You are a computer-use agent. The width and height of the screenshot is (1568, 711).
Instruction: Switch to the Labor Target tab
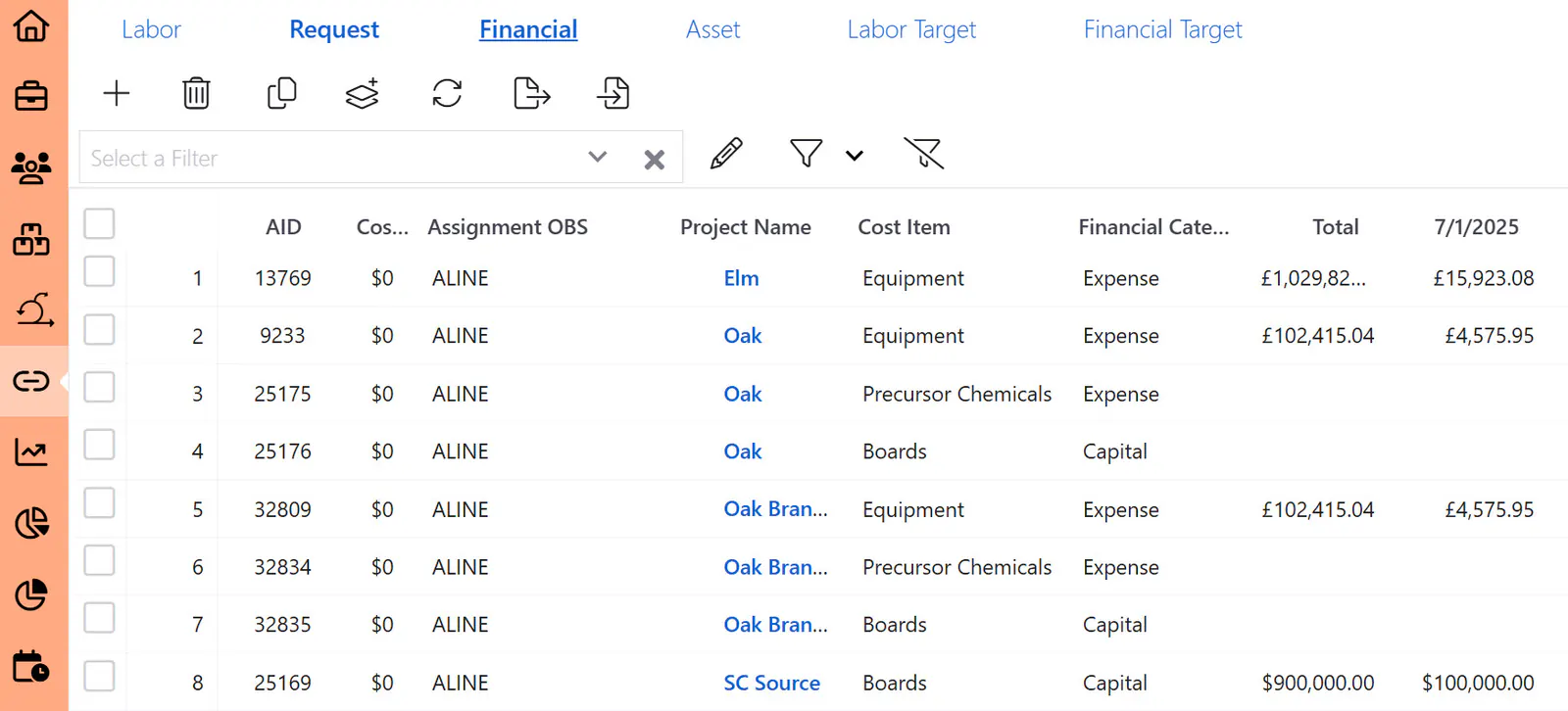click(x=911, y=29)
